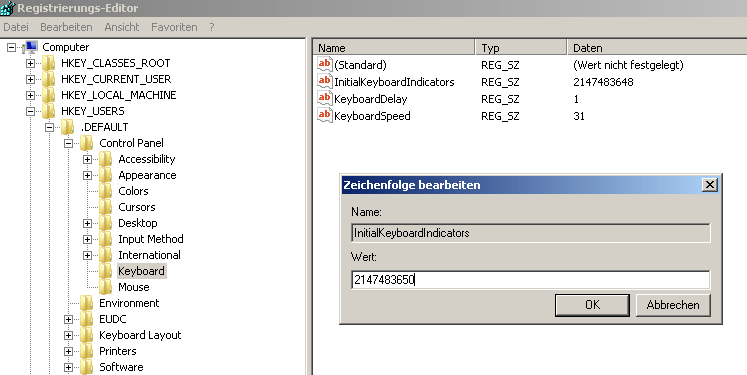Screen dimensions: 747x375
Task: Sort values by the Typ column header
Action: point(521,48)
